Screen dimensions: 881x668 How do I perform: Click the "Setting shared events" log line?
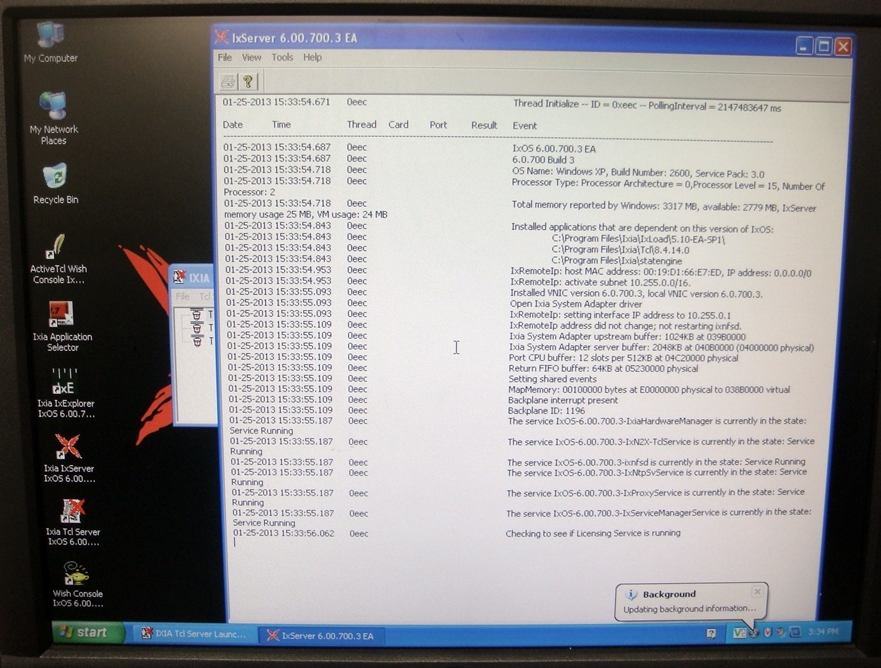click(x=552, y=379)
